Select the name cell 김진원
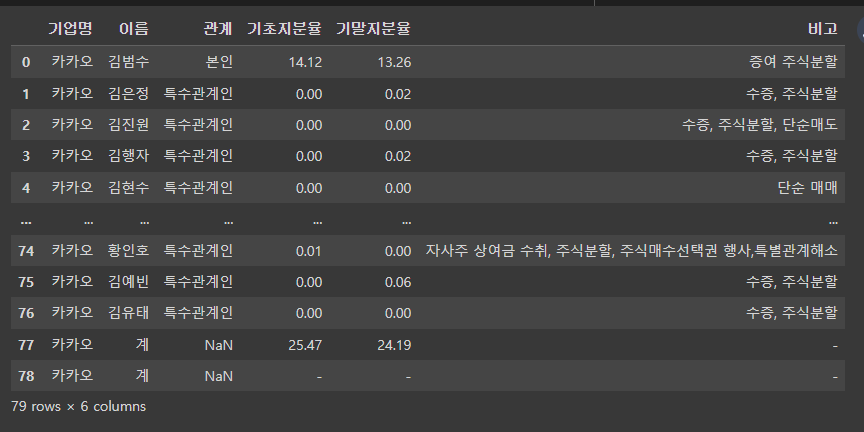The image size is (864, 432). coord(128,125)
